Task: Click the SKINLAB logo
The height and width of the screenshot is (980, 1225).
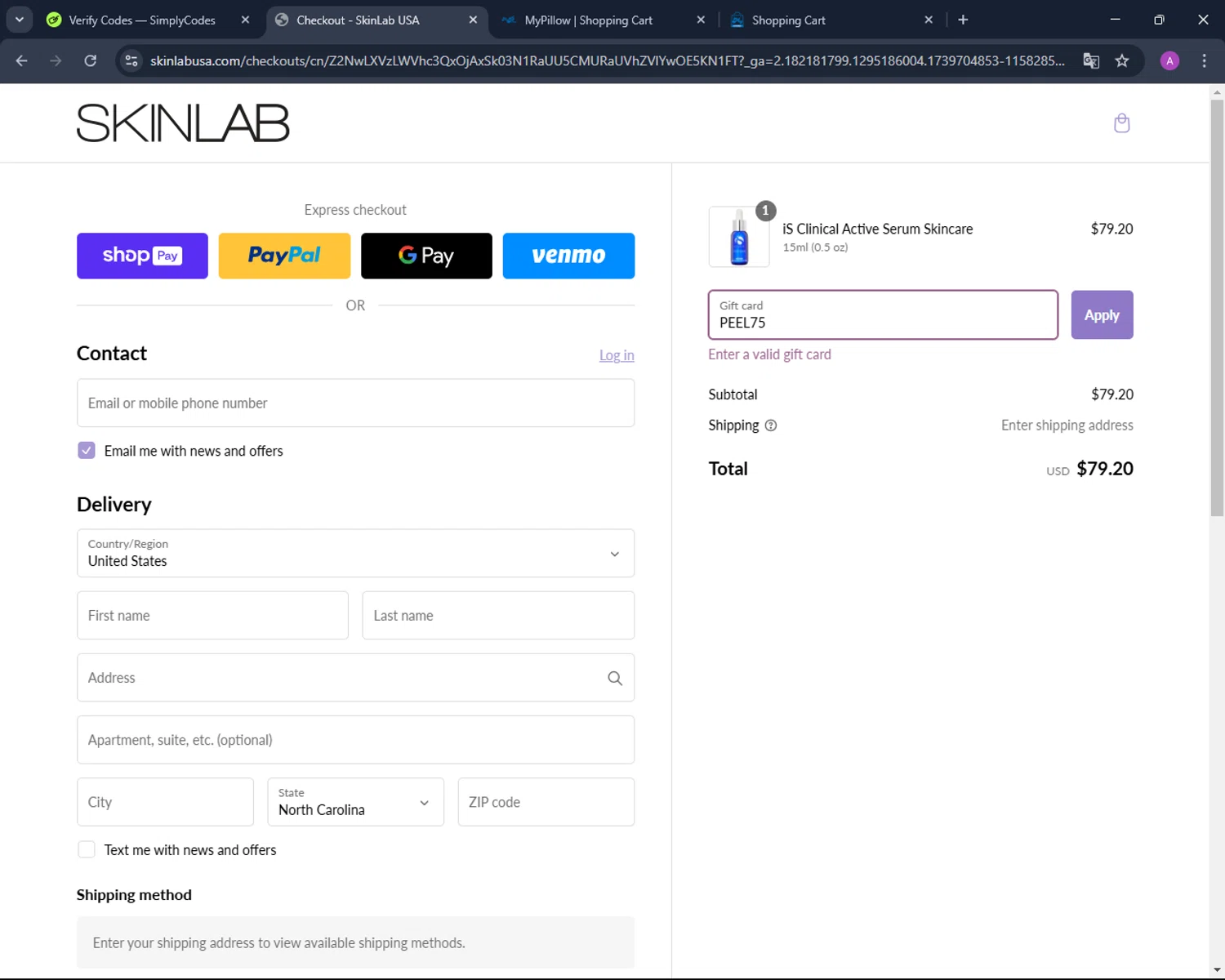Action: tap(183, 123)
